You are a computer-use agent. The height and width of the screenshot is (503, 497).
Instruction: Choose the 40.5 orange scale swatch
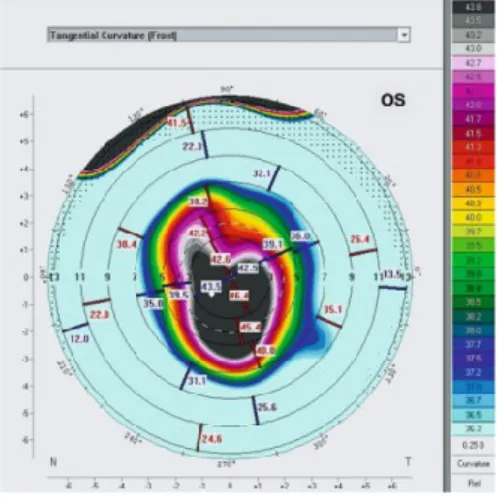click(x=473, y=189)
